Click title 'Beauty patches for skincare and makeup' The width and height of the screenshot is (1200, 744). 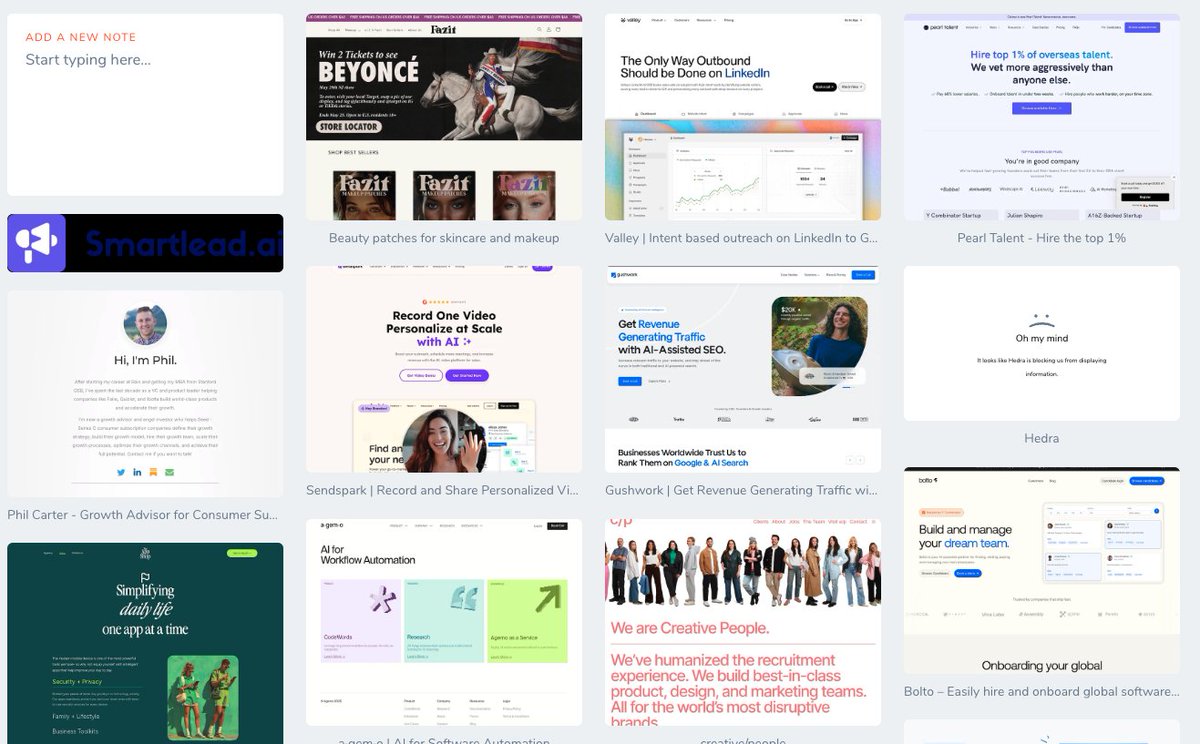[444, 238]
